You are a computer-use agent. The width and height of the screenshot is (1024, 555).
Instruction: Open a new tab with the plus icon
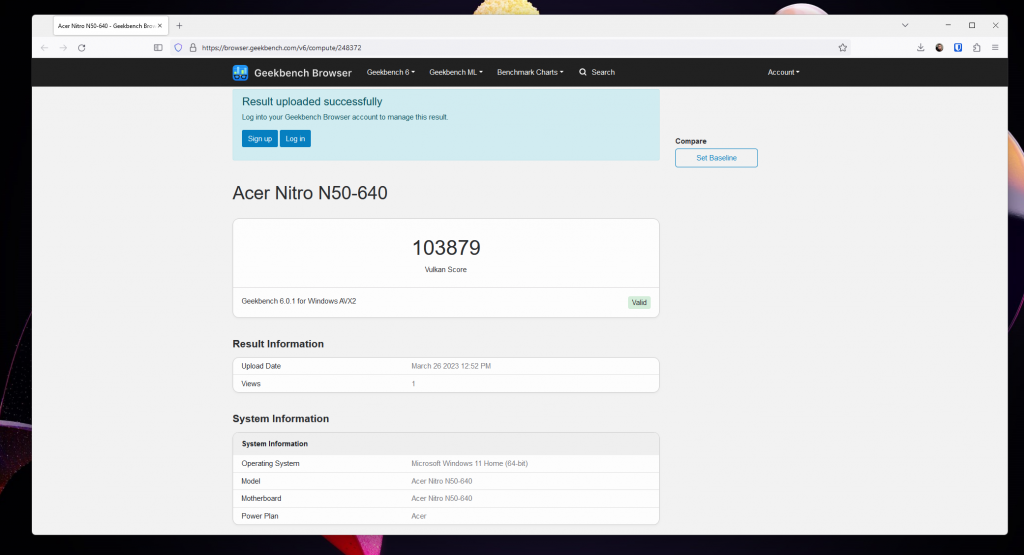179,25
